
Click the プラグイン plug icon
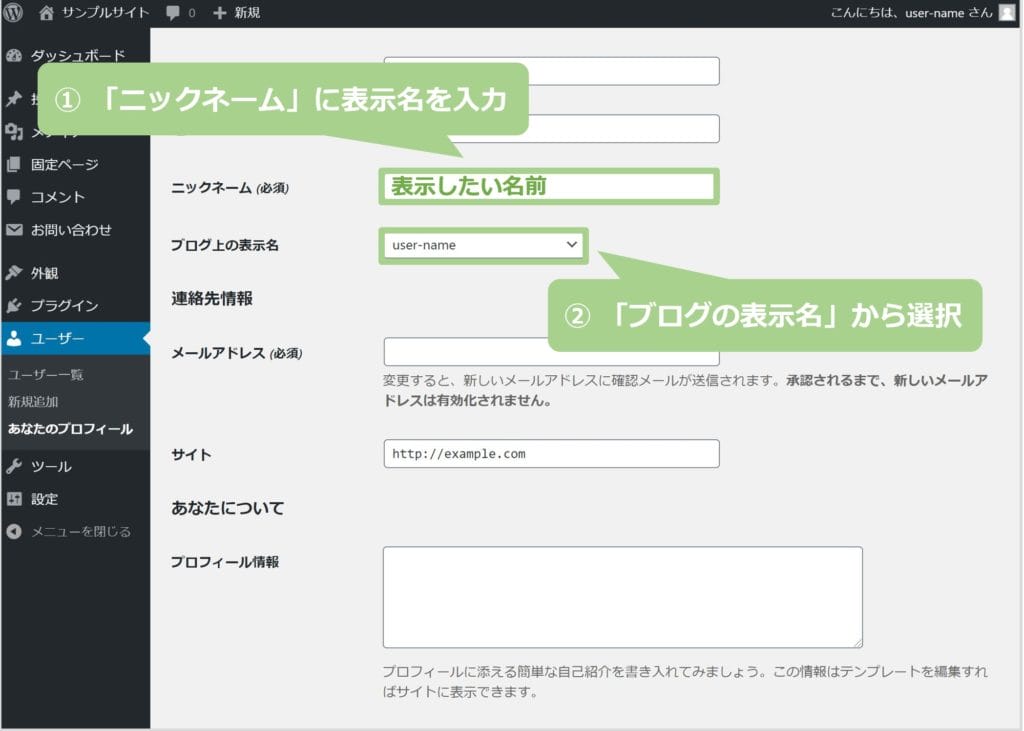14,306
